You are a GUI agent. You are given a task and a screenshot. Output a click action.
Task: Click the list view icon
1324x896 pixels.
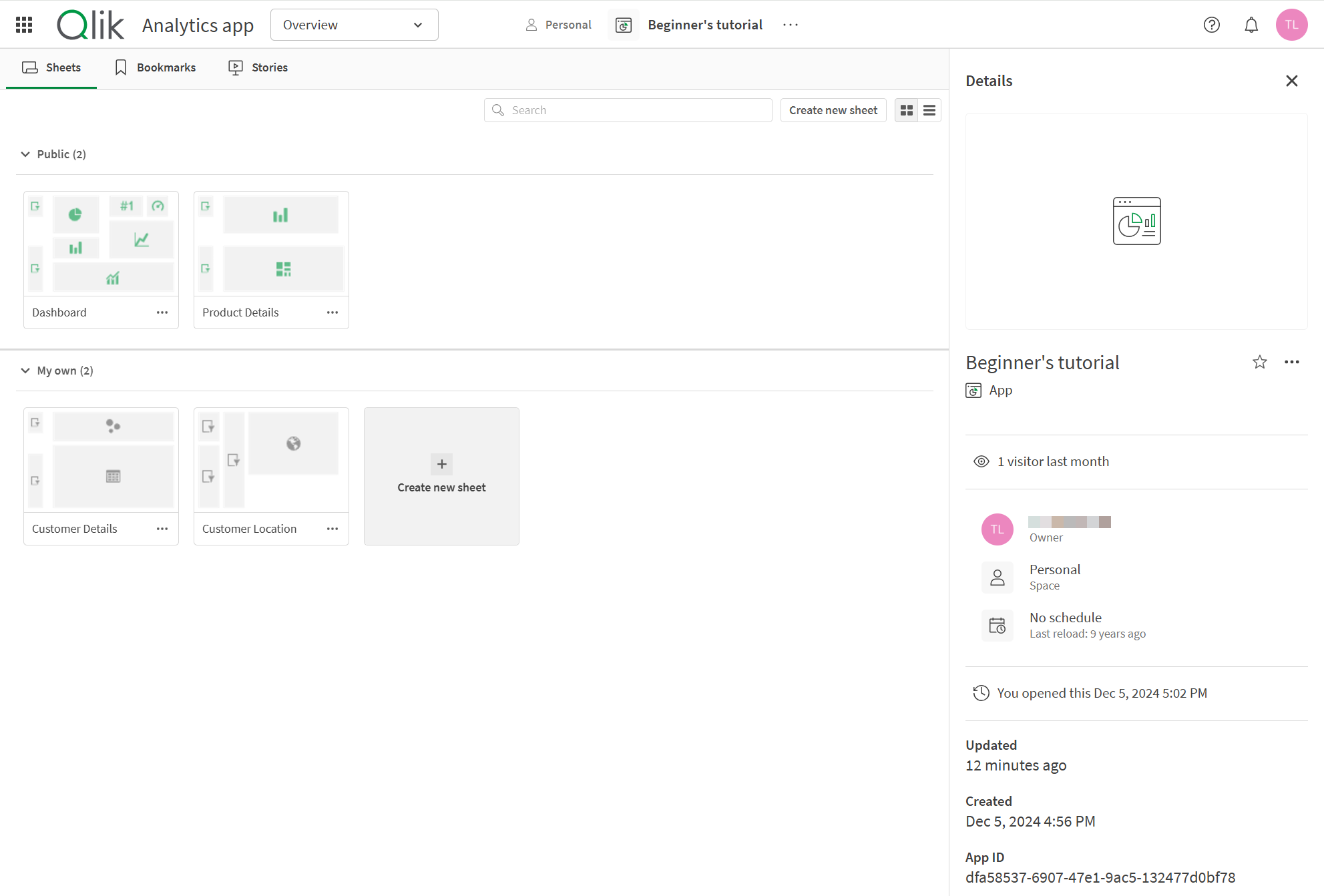click(x=928, y=110)
